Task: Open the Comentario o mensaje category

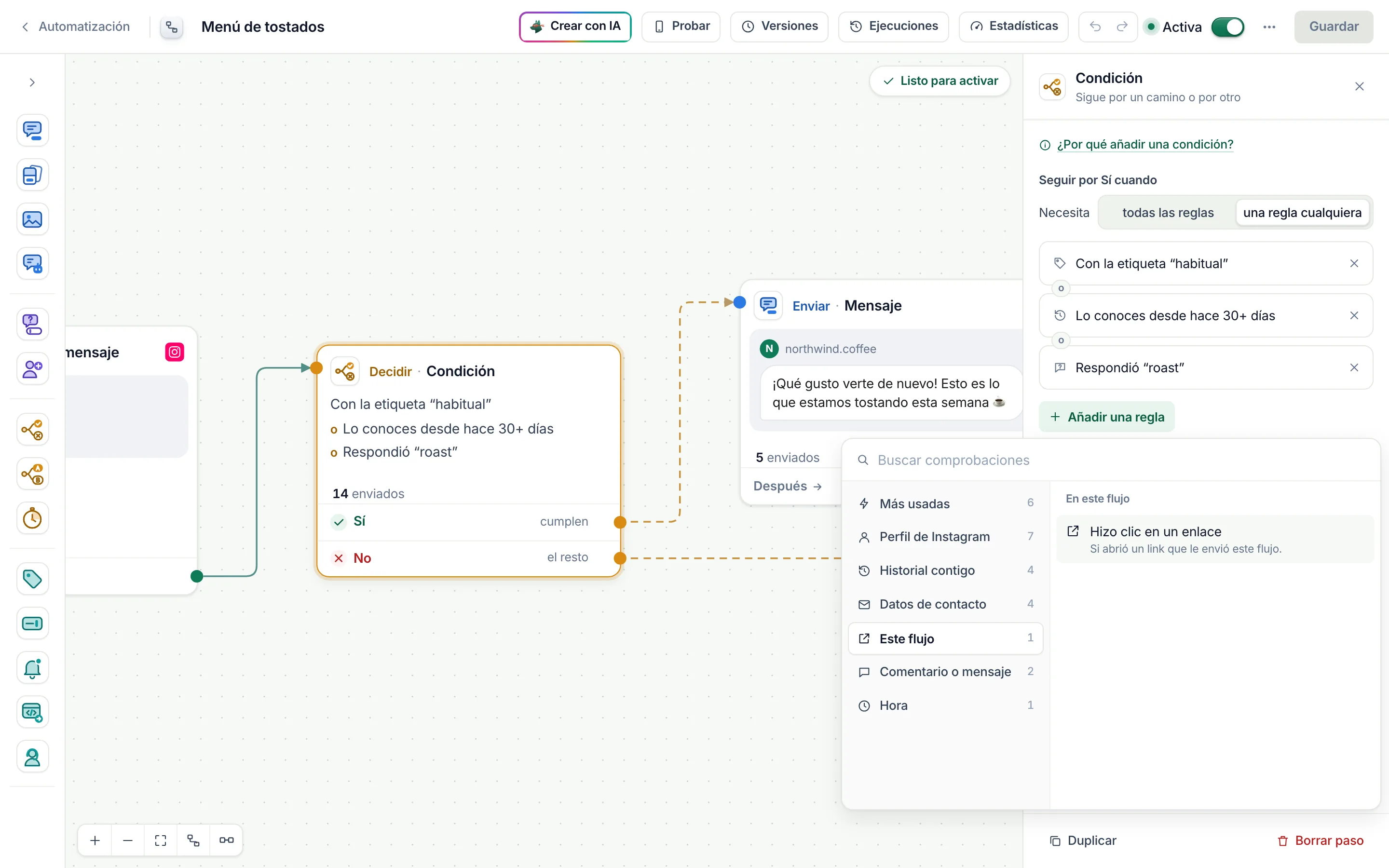Action: coord(945,672)
